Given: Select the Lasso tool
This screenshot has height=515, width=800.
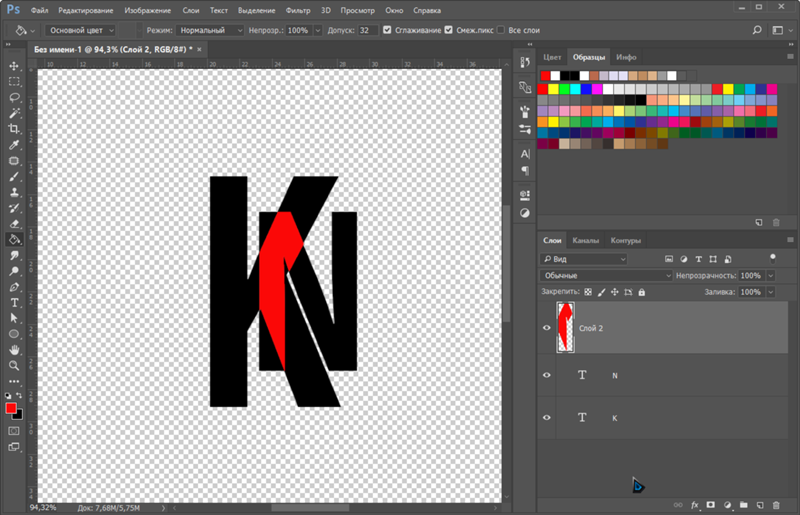Looking at the screenshot, I should pyautogui.click(x=14, y=97).
